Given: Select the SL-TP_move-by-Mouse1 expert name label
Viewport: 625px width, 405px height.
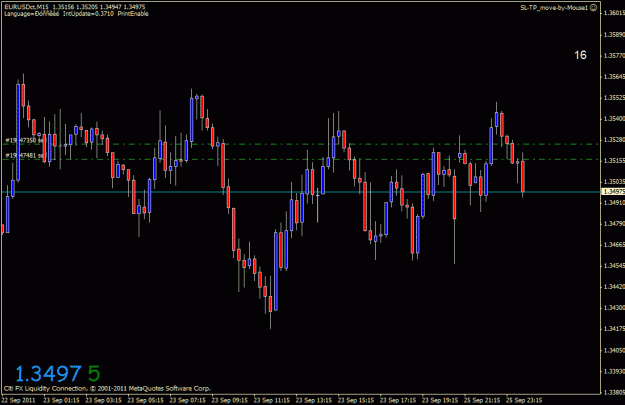Looking at the screenshot, I should tap(554, 8).
